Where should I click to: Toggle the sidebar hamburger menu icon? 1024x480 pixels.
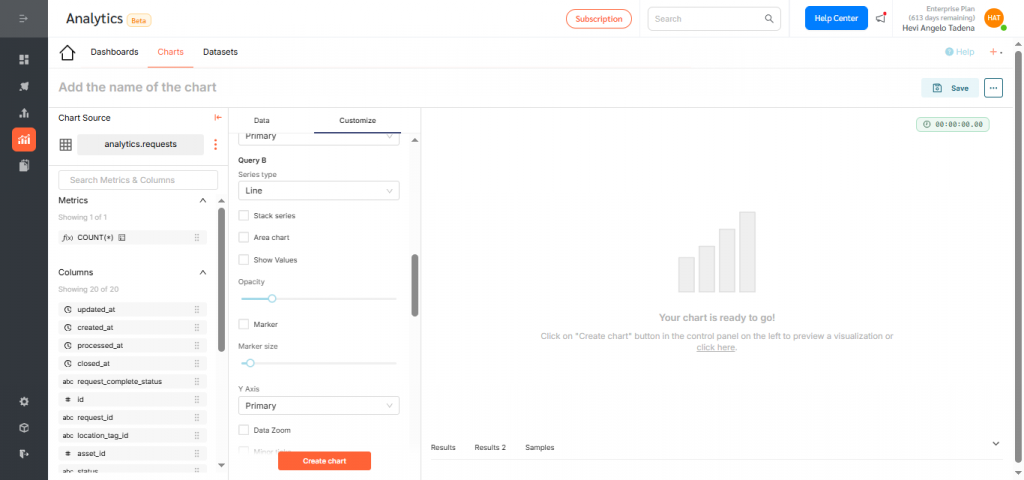pos(24,19)
